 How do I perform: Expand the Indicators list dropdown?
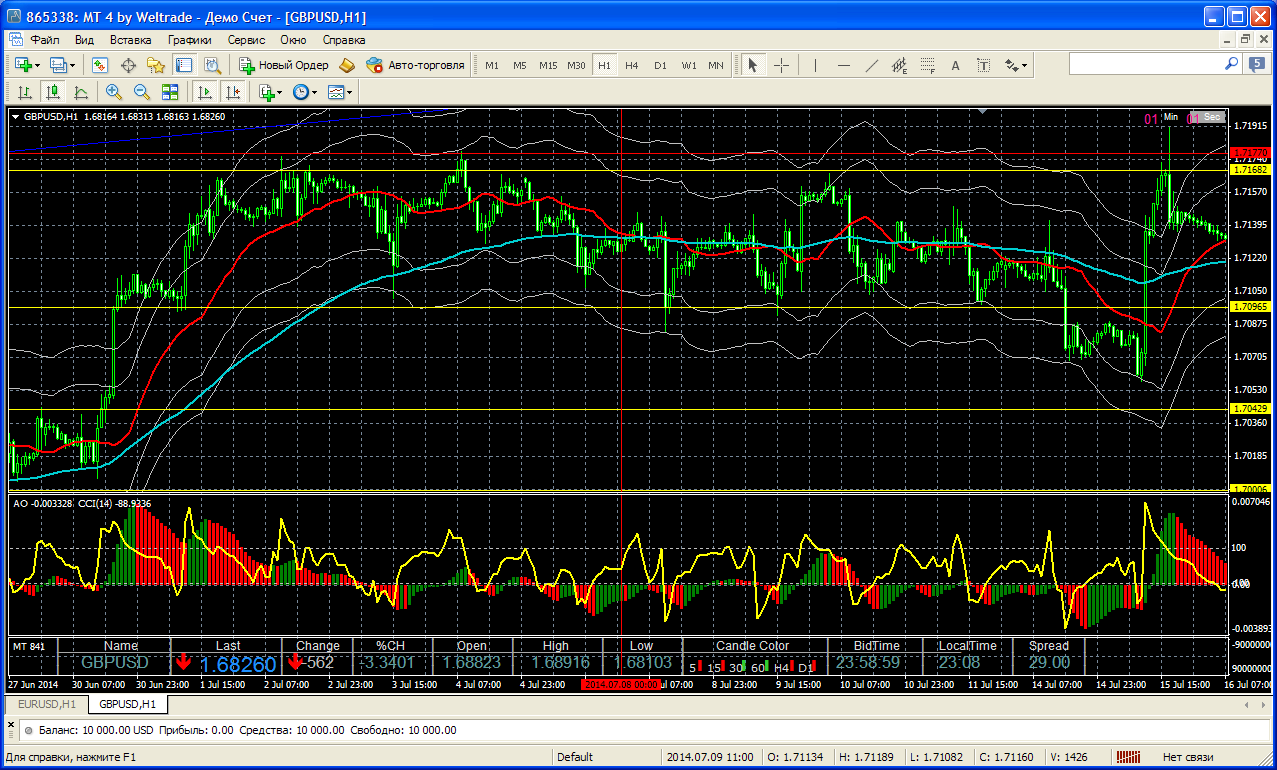tap(280, 92)
